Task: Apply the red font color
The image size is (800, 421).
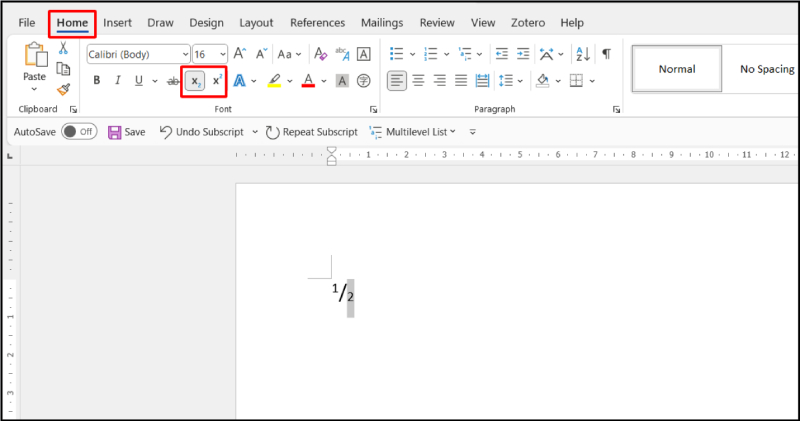Action: 308,81
